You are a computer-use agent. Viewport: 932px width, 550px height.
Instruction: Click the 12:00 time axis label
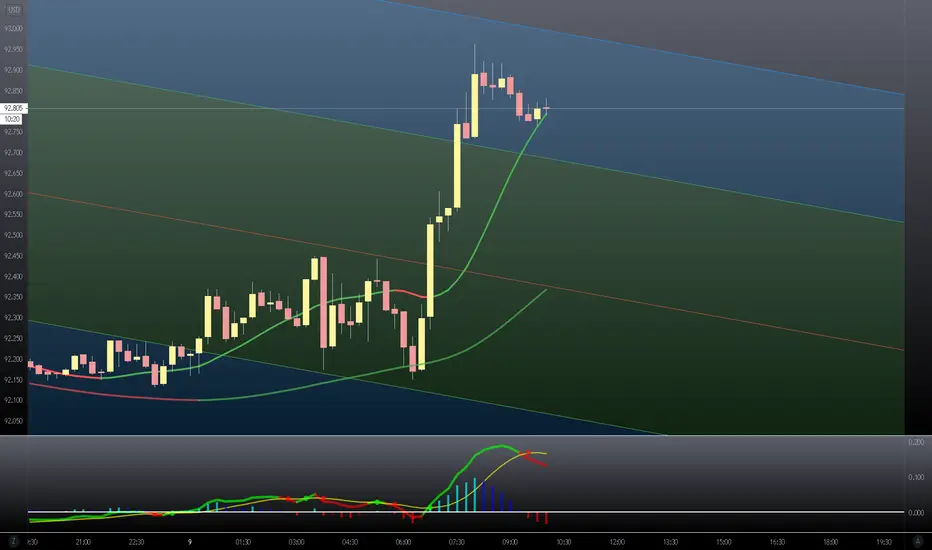click(x=617, y=542)
